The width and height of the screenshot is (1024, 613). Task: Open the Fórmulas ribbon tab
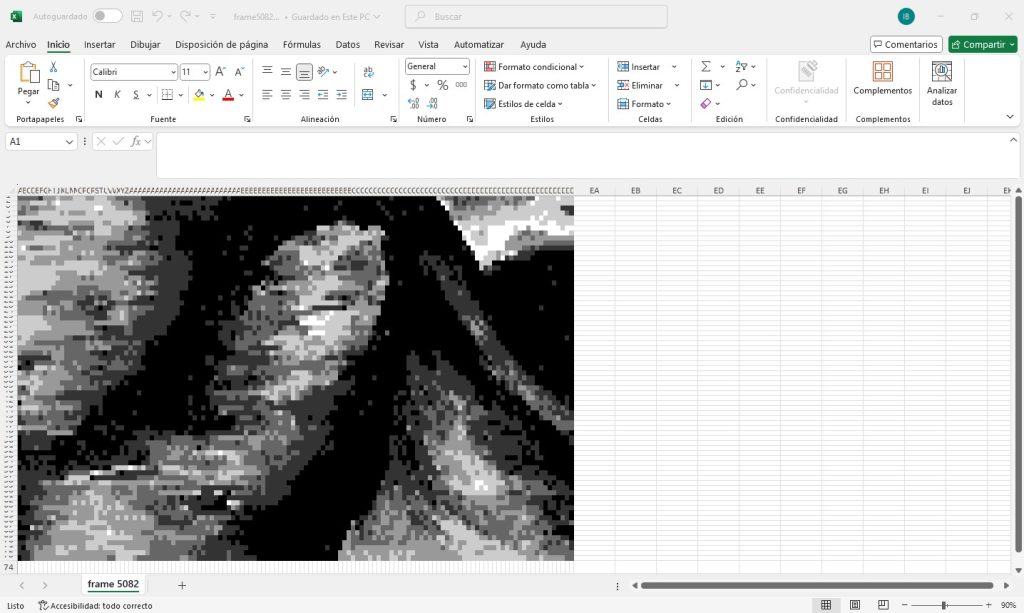[301, 45]
